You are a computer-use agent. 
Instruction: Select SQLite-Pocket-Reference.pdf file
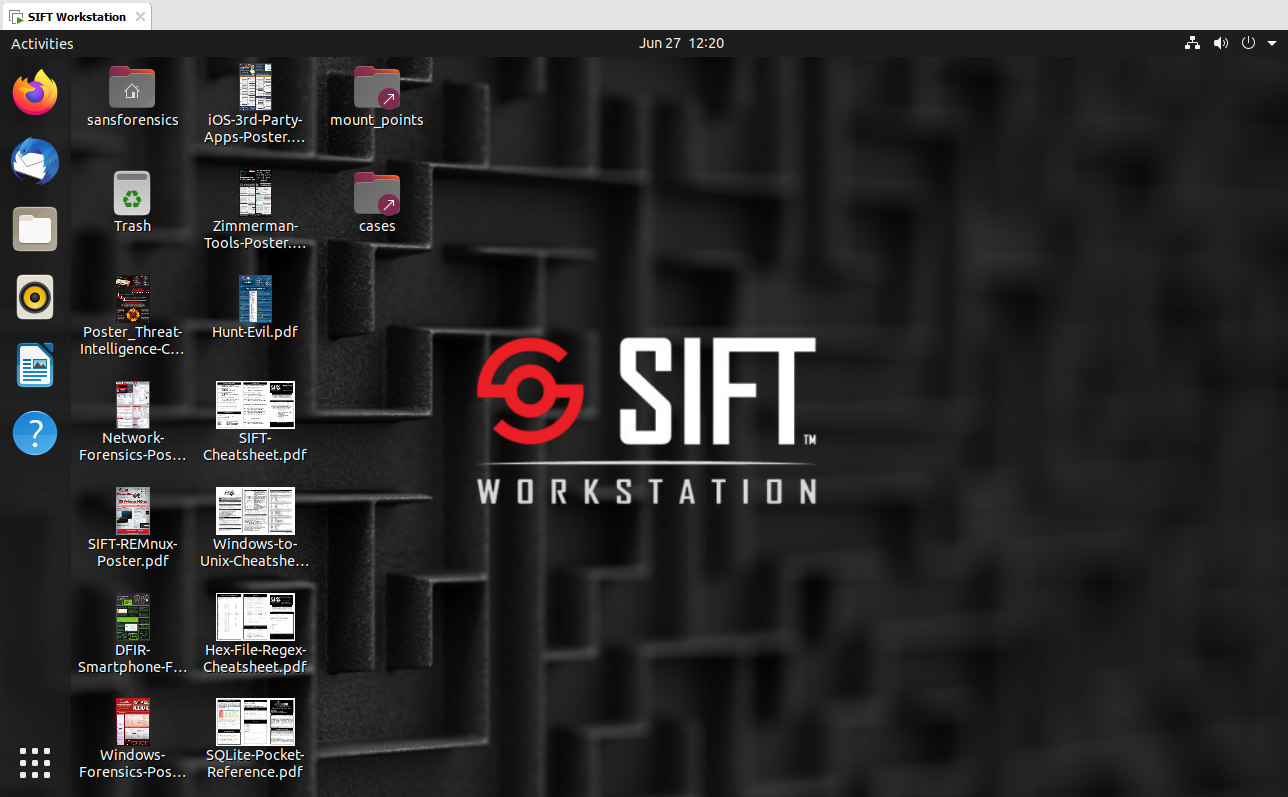click(x=255, y=722)
